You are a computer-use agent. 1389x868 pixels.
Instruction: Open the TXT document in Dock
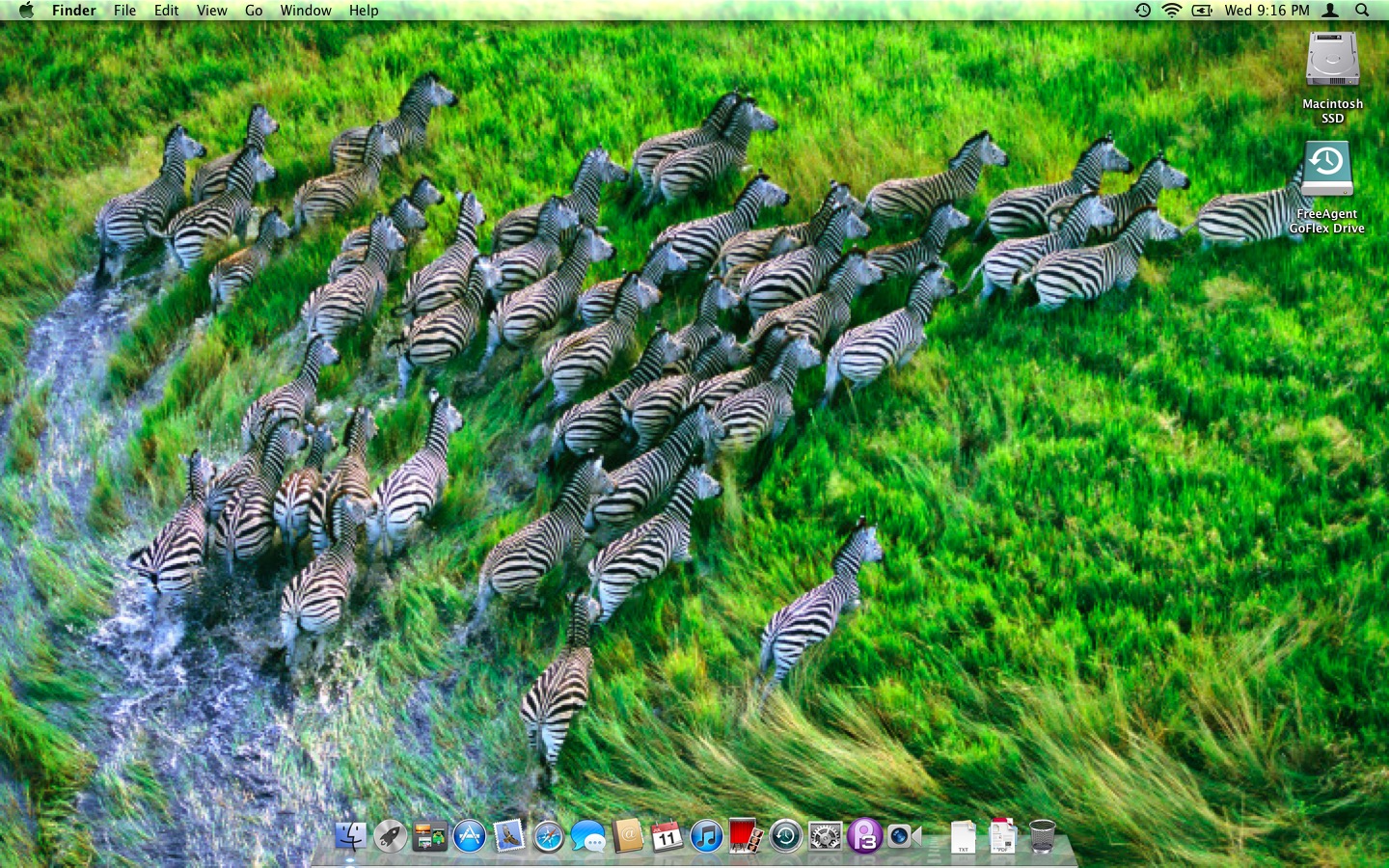(963, 836)
